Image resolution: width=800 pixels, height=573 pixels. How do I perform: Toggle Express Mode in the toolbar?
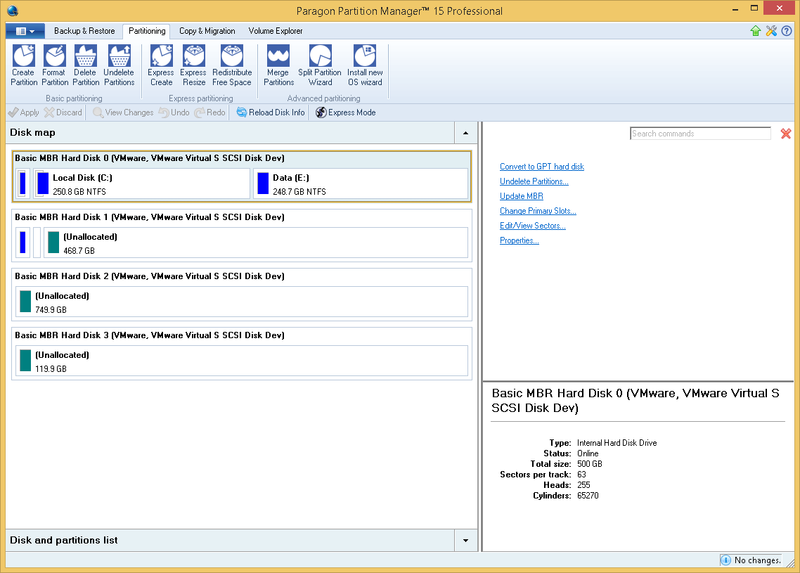(345, 113)
